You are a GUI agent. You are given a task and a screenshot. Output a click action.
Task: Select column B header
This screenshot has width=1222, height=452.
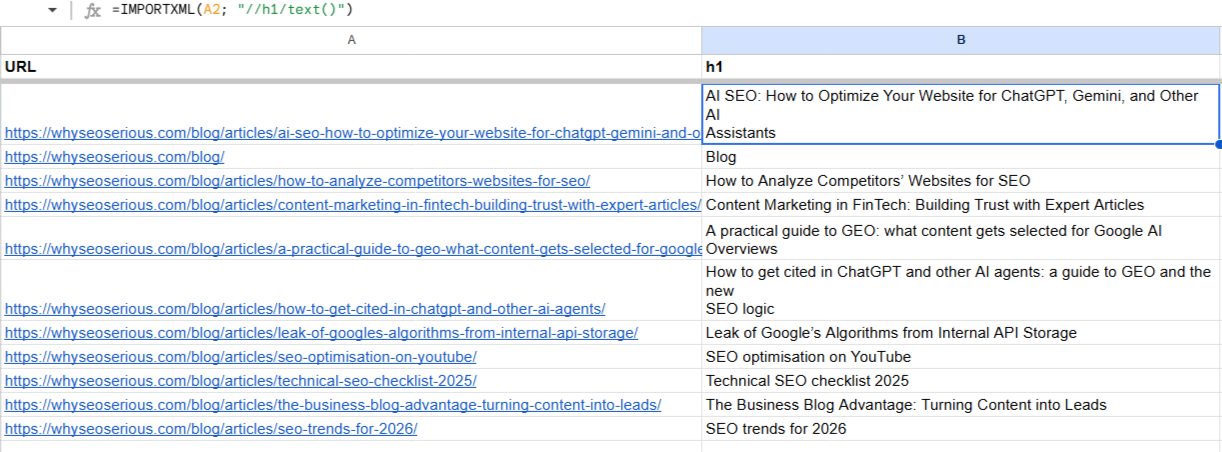[x=961, y=40]
